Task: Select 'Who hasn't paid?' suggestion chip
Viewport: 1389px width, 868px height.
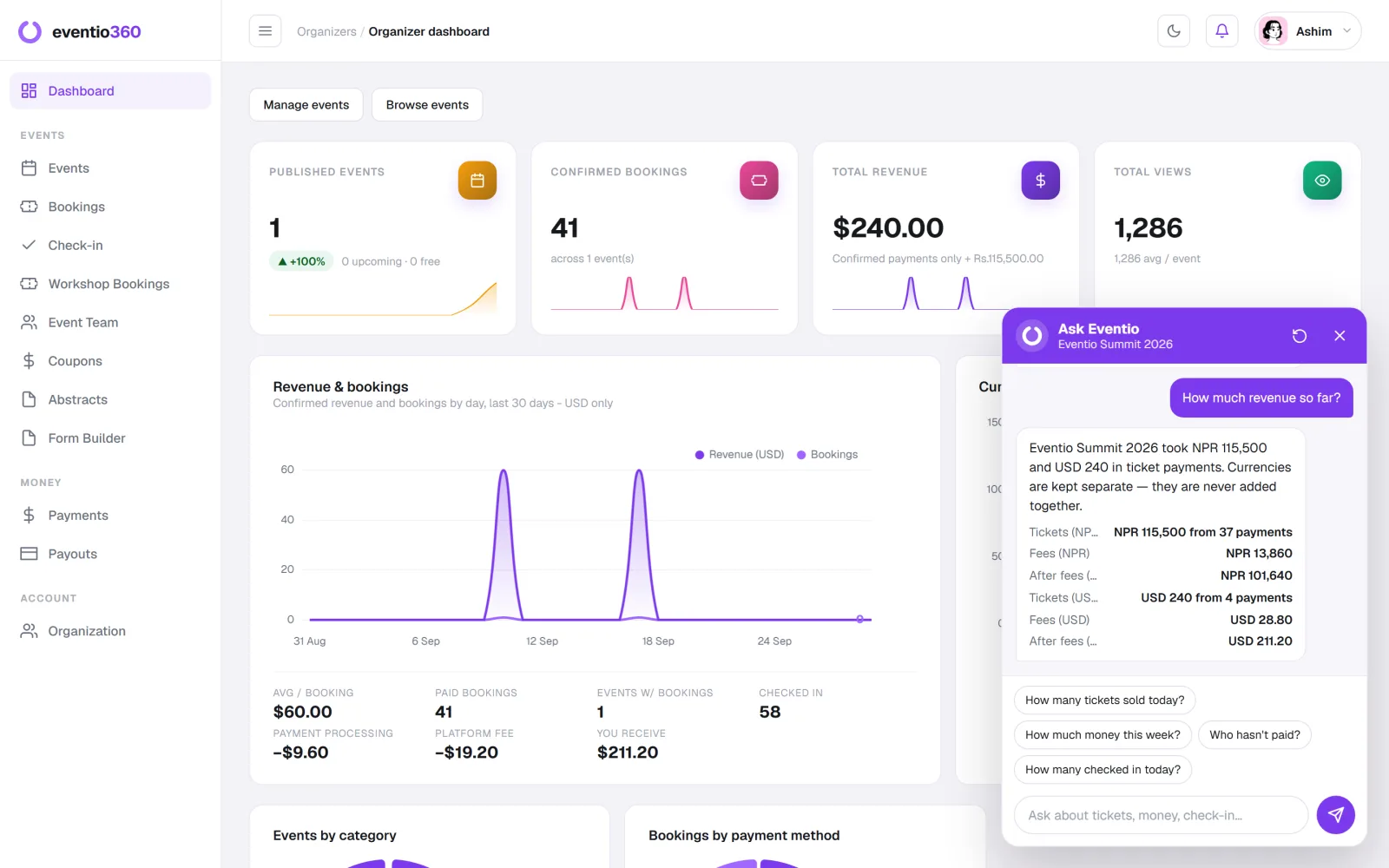Action: click(1254, 735)
